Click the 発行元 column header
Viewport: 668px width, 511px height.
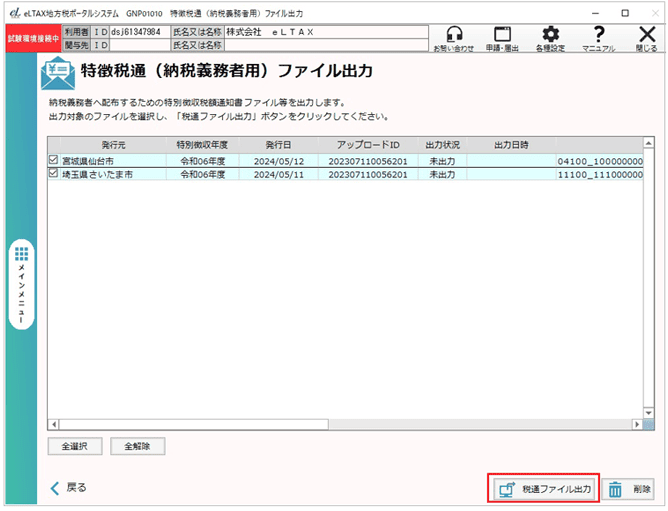point(113,145)
